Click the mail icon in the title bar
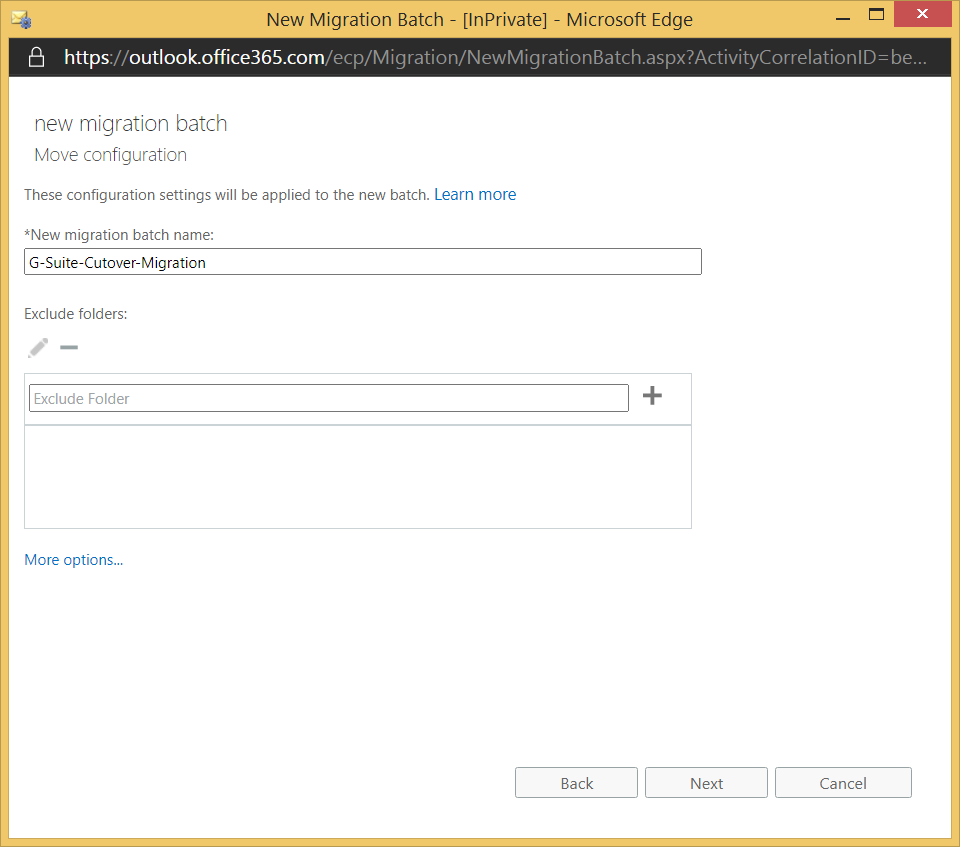960x847 pixels. 20,18
